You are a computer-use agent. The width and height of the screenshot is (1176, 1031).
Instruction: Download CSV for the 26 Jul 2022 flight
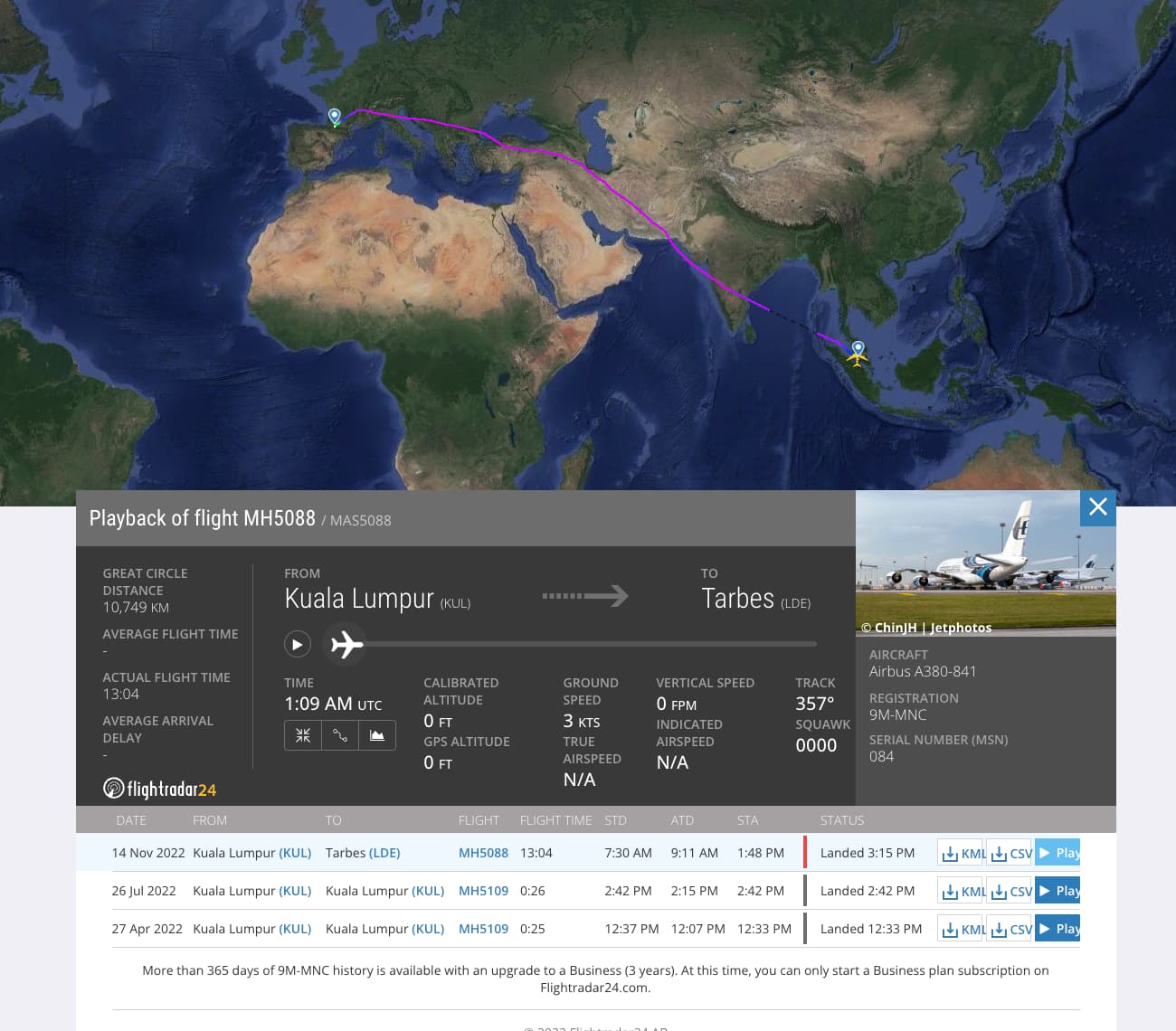(x=1010, y=891)
